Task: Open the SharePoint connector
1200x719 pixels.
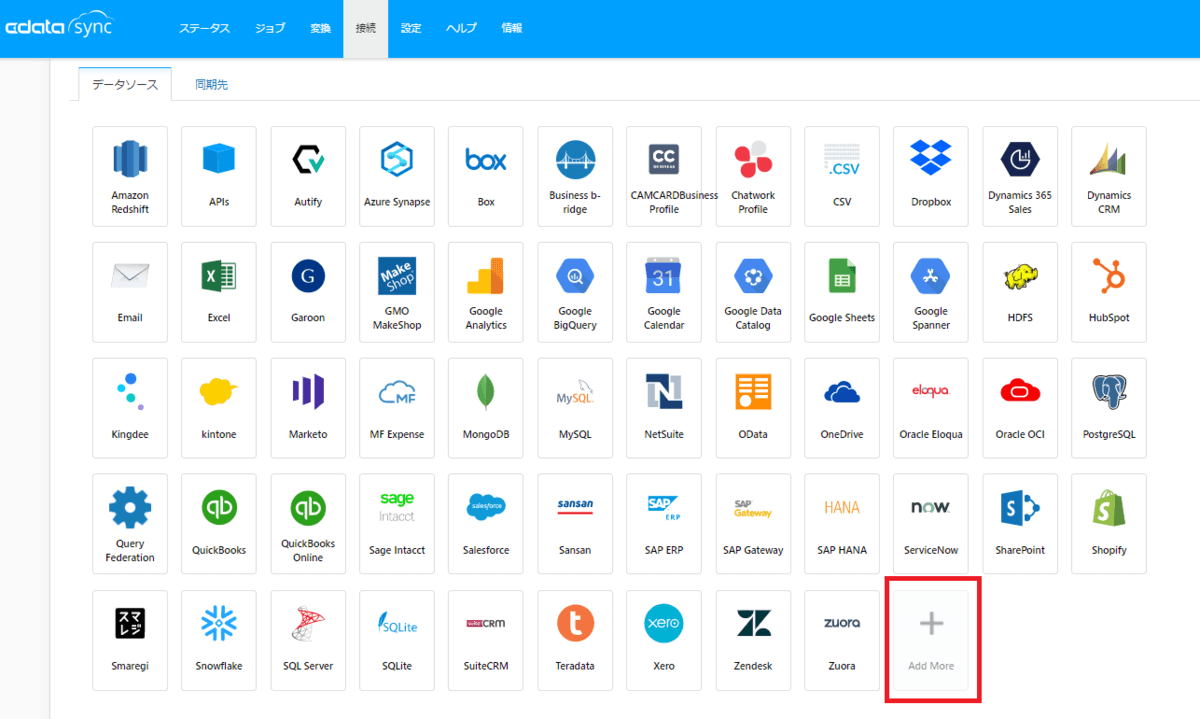Action: tap(1020, 524)
